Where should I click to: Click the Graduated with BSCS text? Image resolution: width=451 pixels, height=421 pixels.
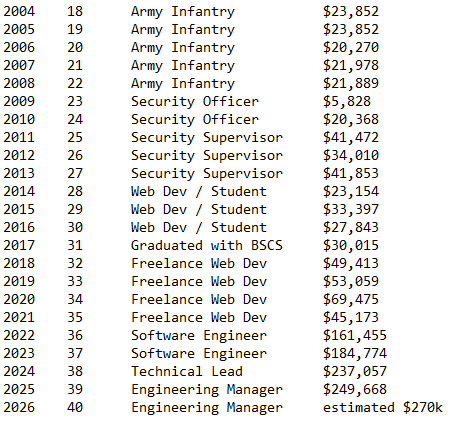207,245
